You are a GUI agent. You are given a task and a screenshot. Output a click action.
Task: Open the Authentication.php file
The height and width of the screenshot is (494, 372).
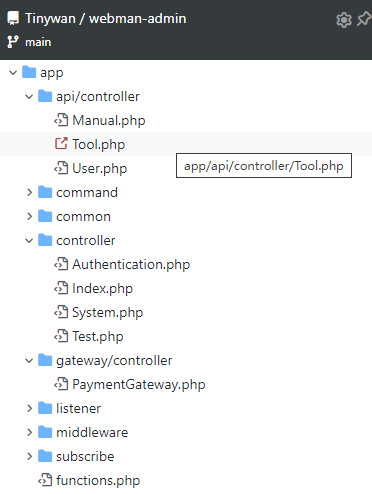click(x=131, y=265)
